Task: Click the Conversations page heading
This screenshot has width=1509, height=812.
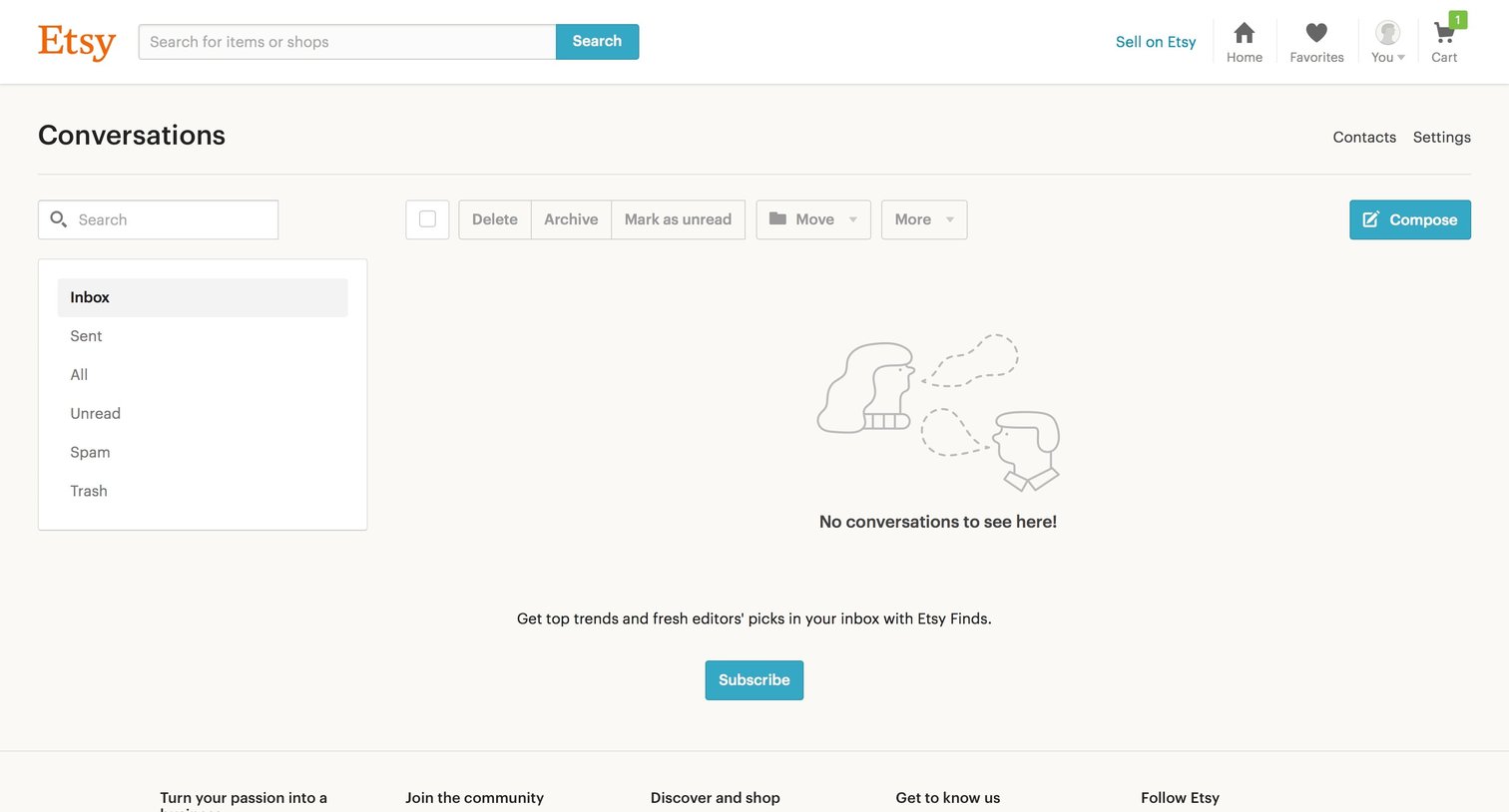Action: [132, 136]
